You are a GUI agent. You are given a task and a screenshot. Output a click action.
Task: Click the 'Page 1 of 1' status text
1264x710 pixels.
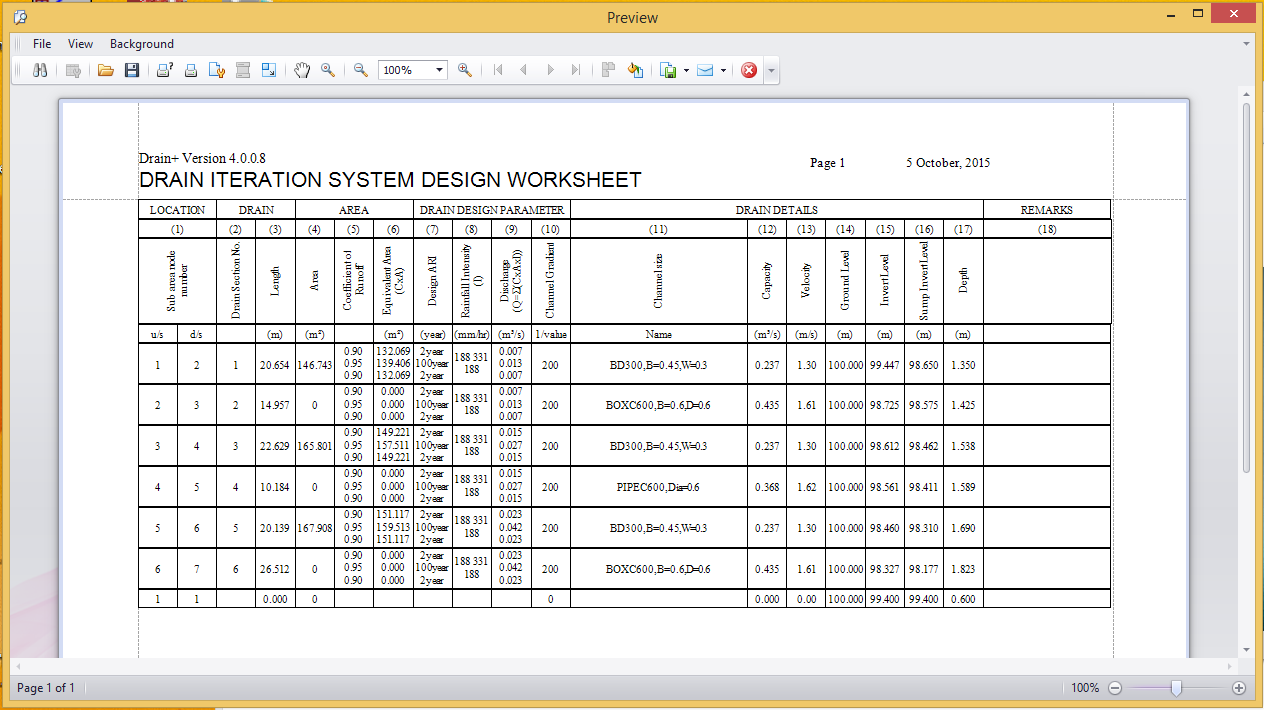(x=46, y=688)
